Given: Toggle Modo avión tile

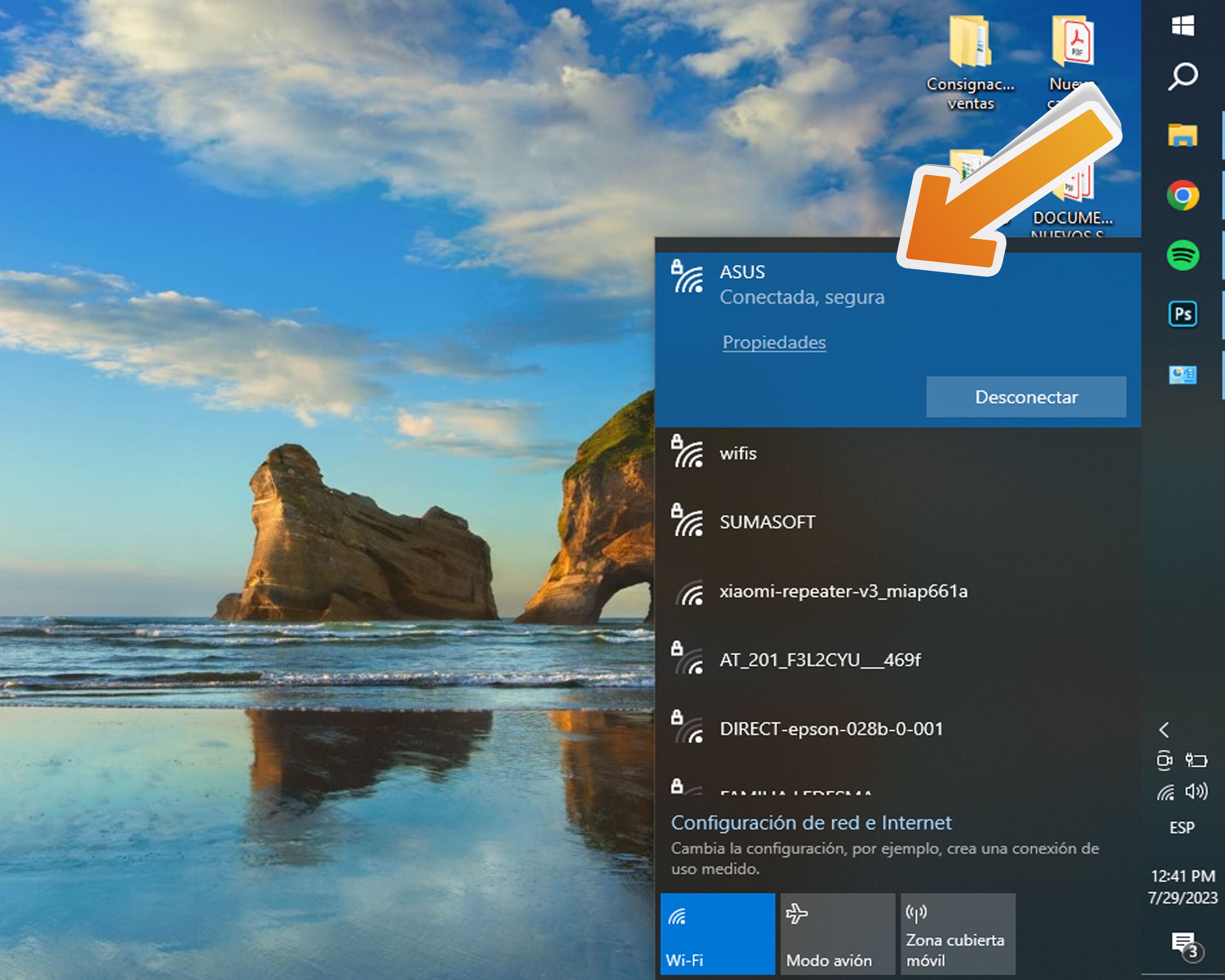Looking at the screenshot, I should (x=837, y=934).
